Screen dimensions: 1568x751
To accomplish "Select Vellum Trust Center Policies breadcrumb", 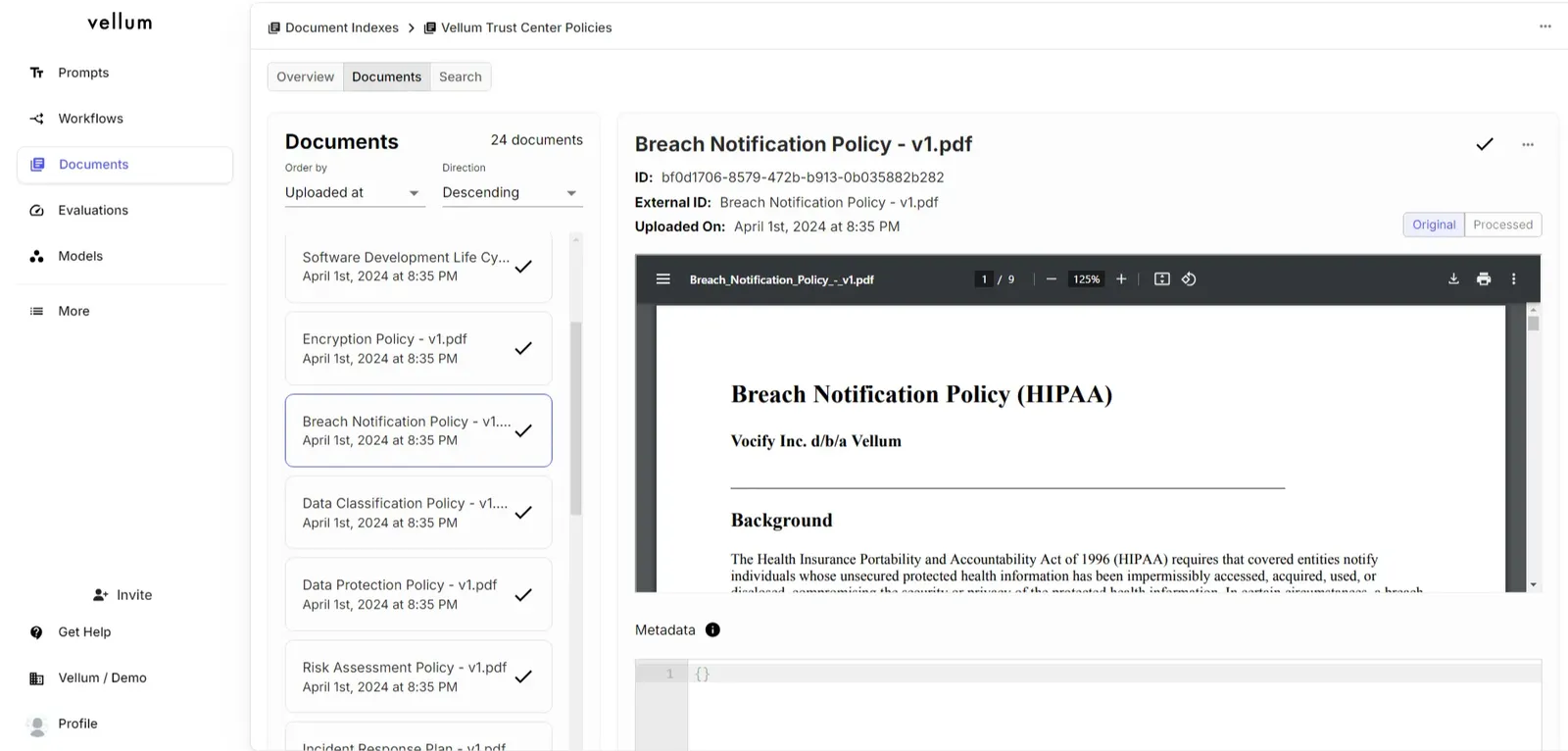I will pos(517,27).
